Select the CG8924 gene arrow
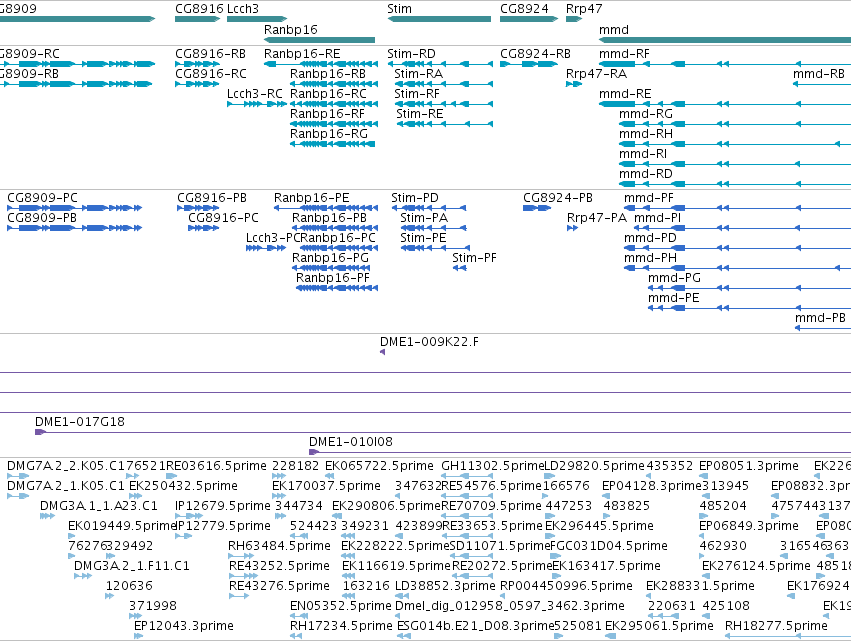 click(x=529, y=19)
